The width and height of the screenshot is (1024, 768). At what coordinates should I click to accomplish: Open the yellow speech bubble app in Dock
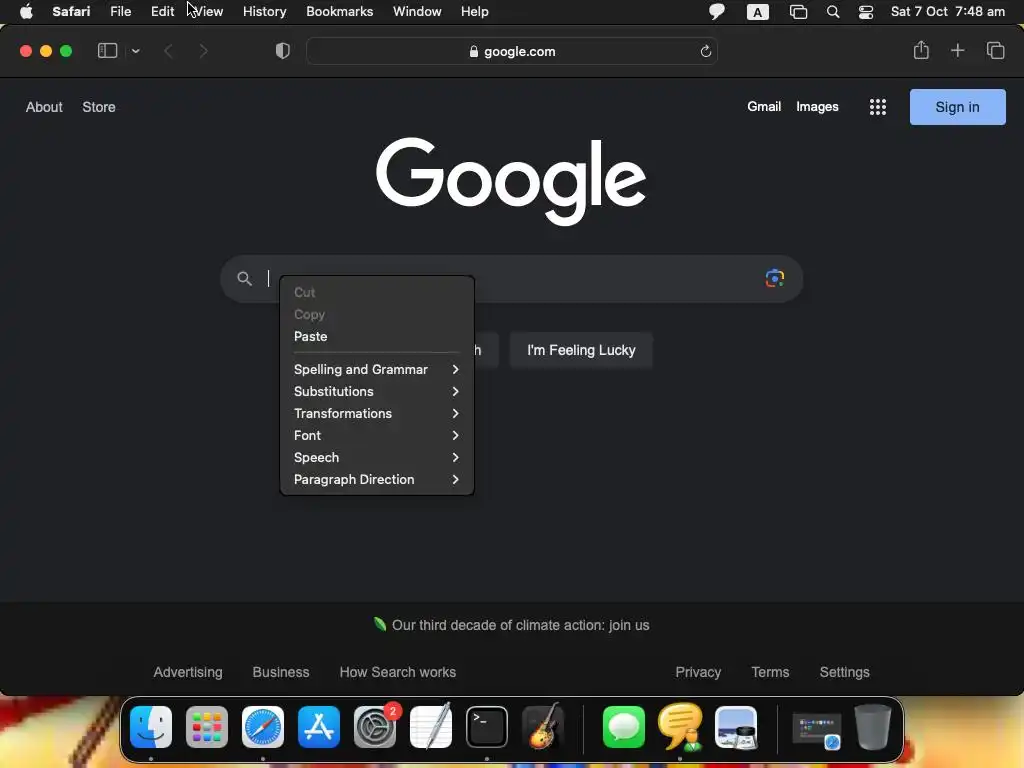pyautogui.click(x=680, y=727)
